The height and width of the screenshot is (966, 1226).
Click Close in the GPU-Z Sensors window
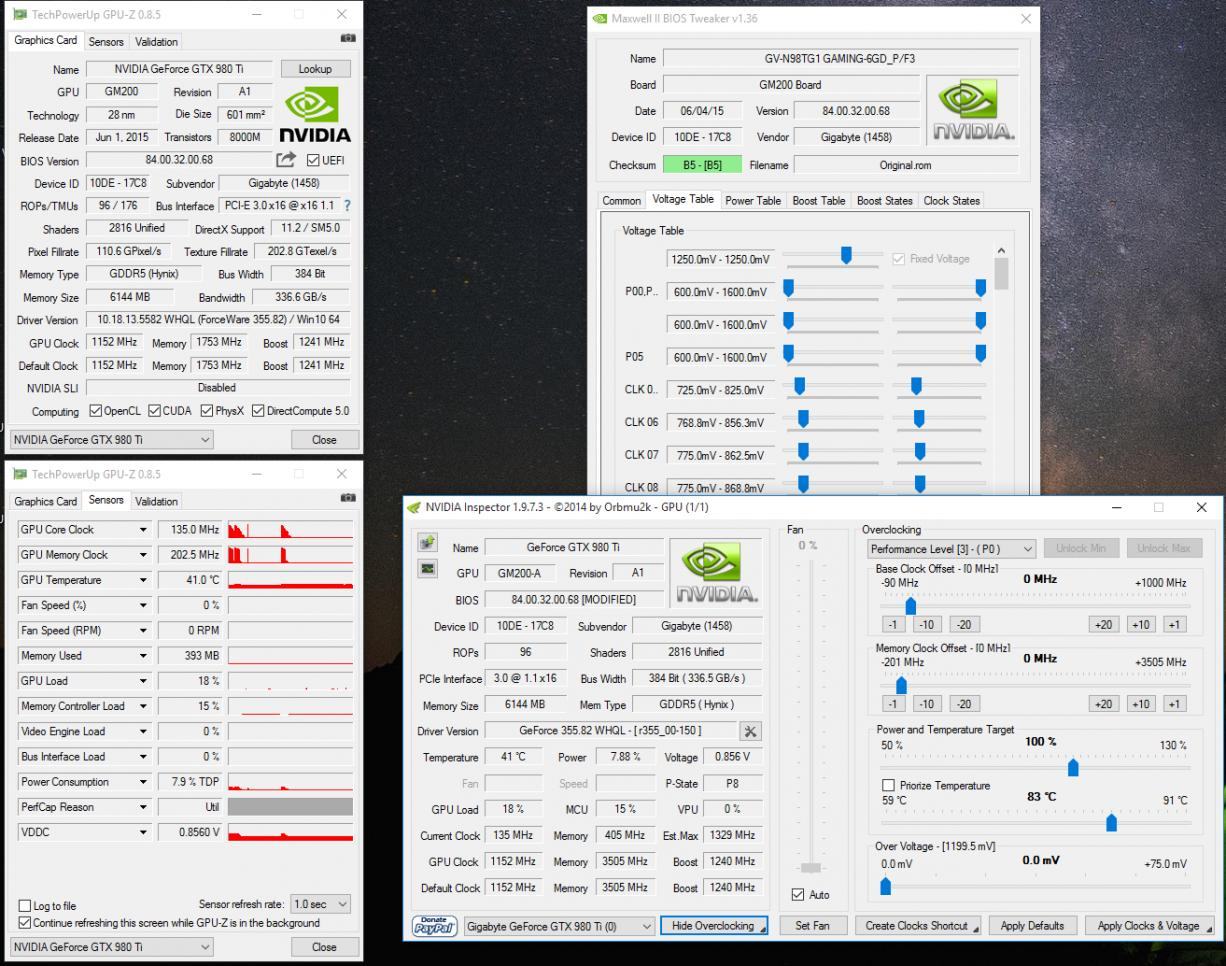[x=324, y=947]
